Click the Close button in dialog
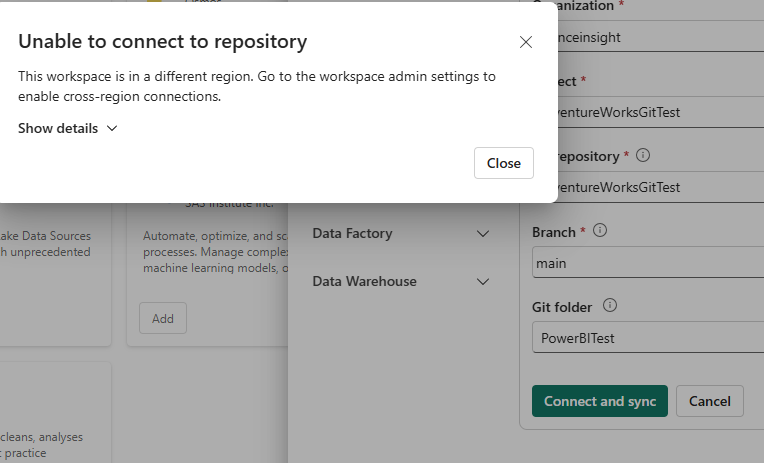 point(504,163)
